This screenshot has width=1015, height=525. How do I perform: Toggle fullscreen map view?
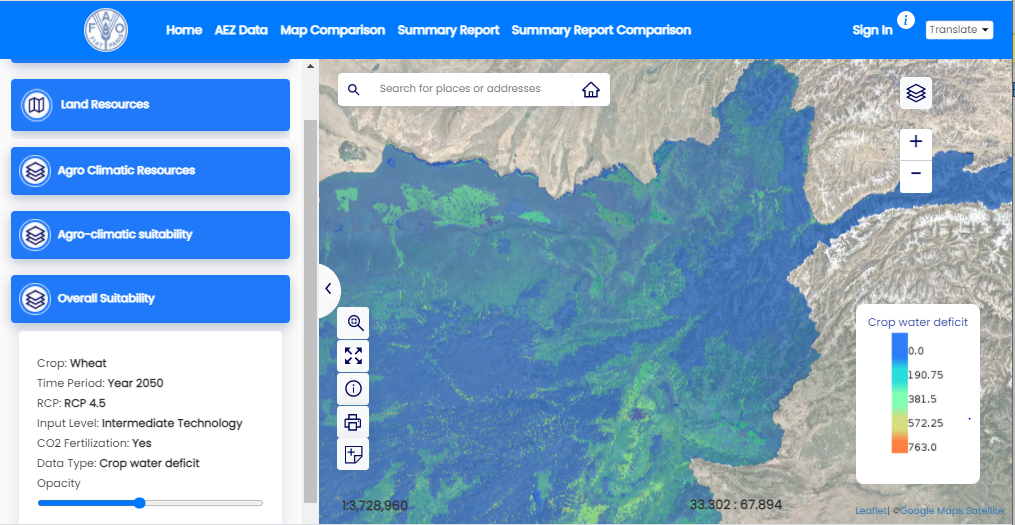coord(353,355)
